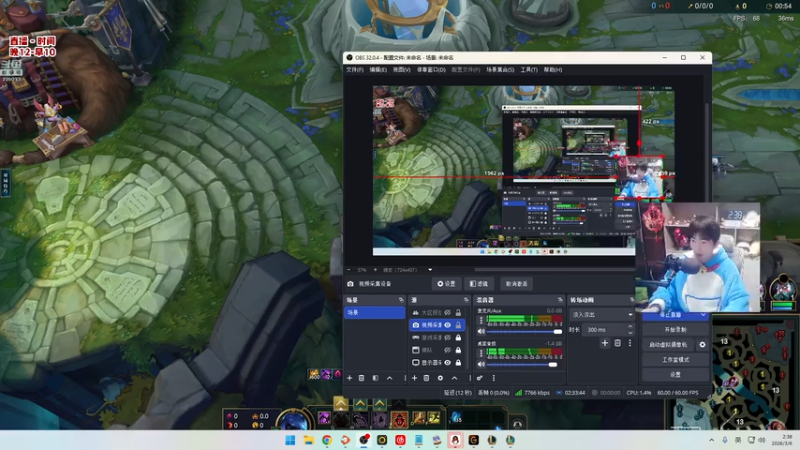The width and height of the screenshot is (800, 450).
Task: Select the binoculars-icon source at top of list
Action: pos(437,313)
